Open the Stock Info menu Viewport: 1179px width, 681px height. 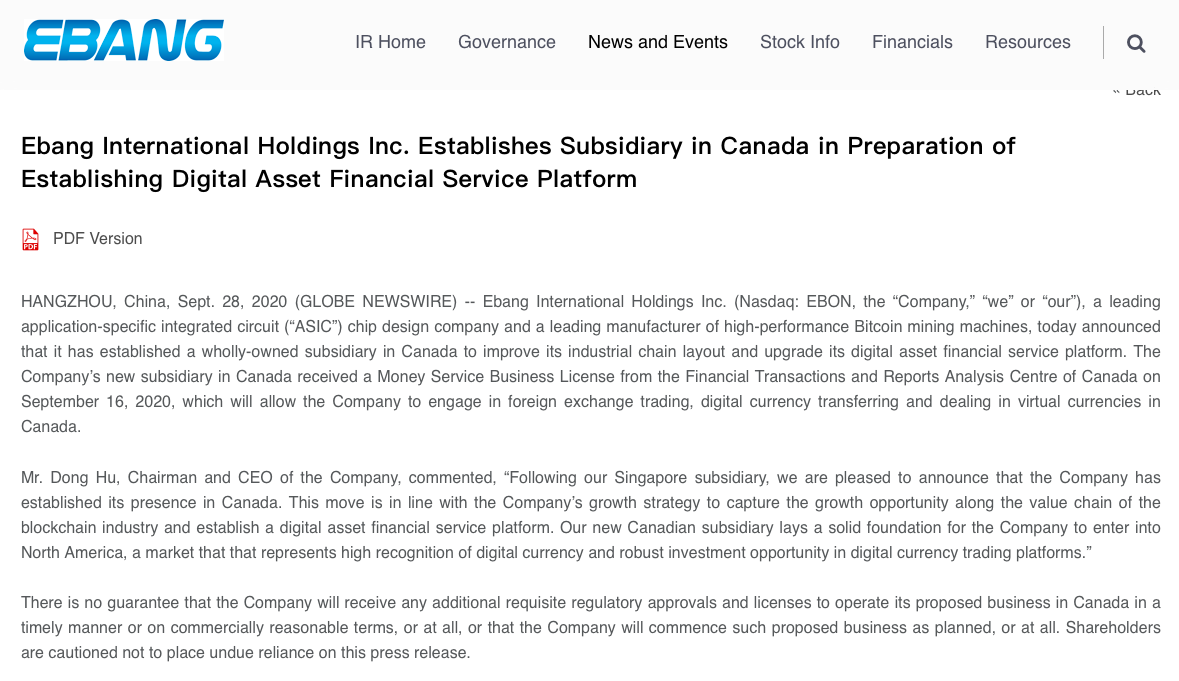tap(800, 42)
